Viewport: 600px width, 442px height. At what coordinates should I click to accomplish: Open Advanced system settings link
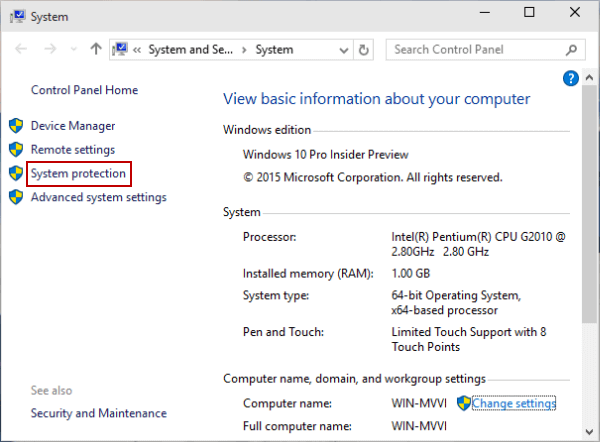tap(99, 197)
